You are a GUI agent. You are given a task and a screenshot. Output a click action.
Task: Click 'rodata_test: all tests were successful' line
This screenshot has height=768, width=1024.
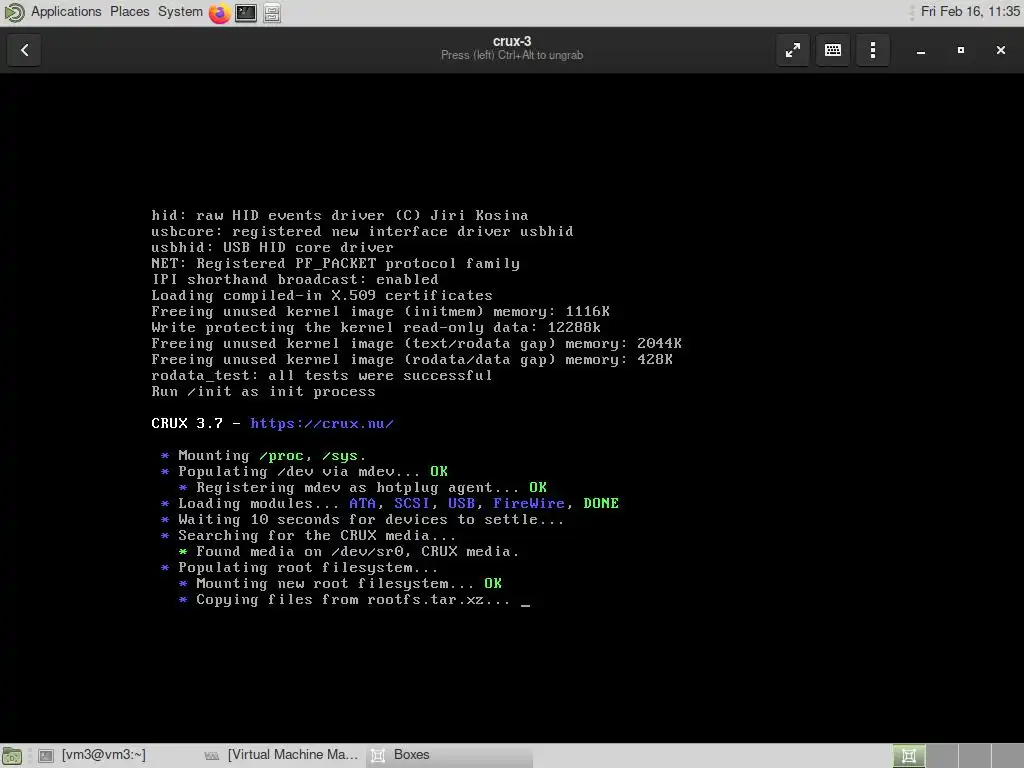[322, 376]
